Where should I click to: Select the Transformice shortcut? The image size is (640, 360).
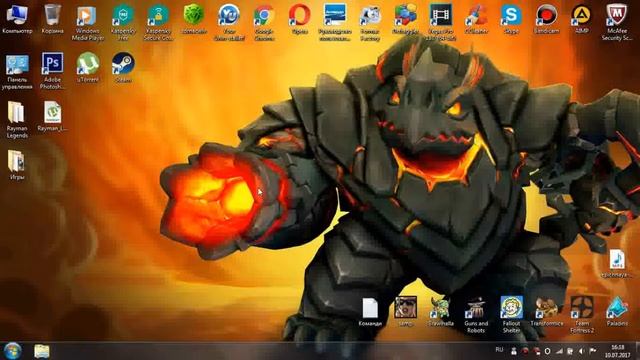tap(547, 312)
